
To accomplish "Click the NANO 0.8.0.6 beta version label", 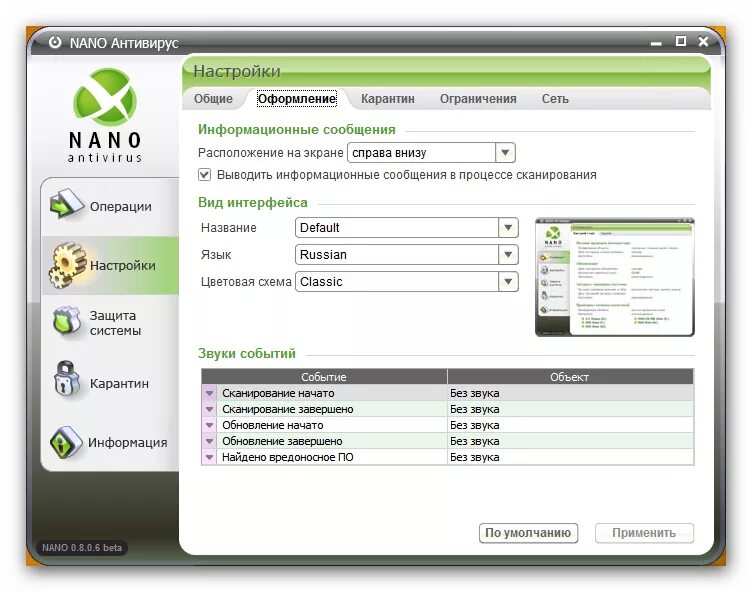I will [82, 548].
